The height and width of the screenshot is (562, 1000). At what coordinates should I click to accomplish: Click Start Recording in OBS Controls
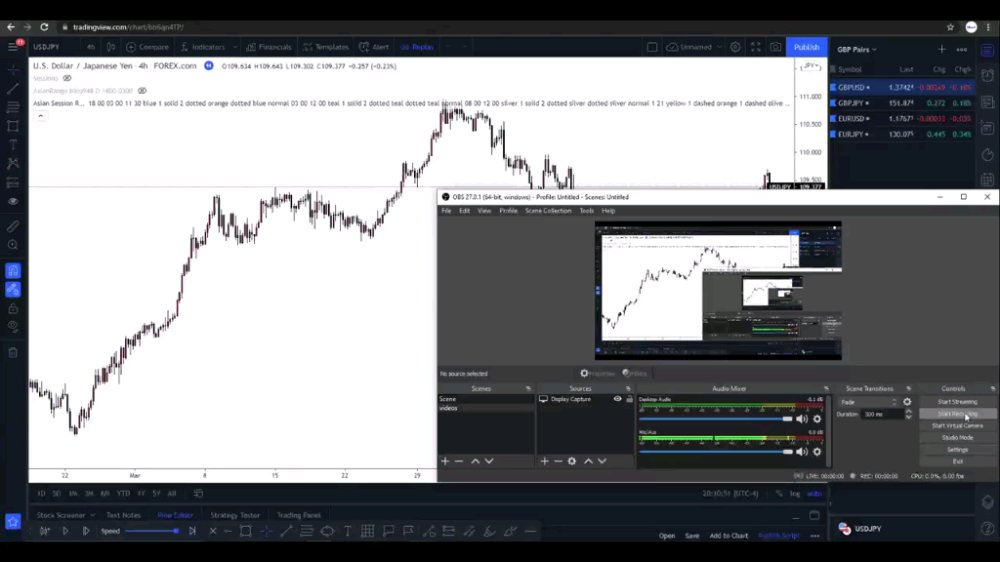[957, 414]
